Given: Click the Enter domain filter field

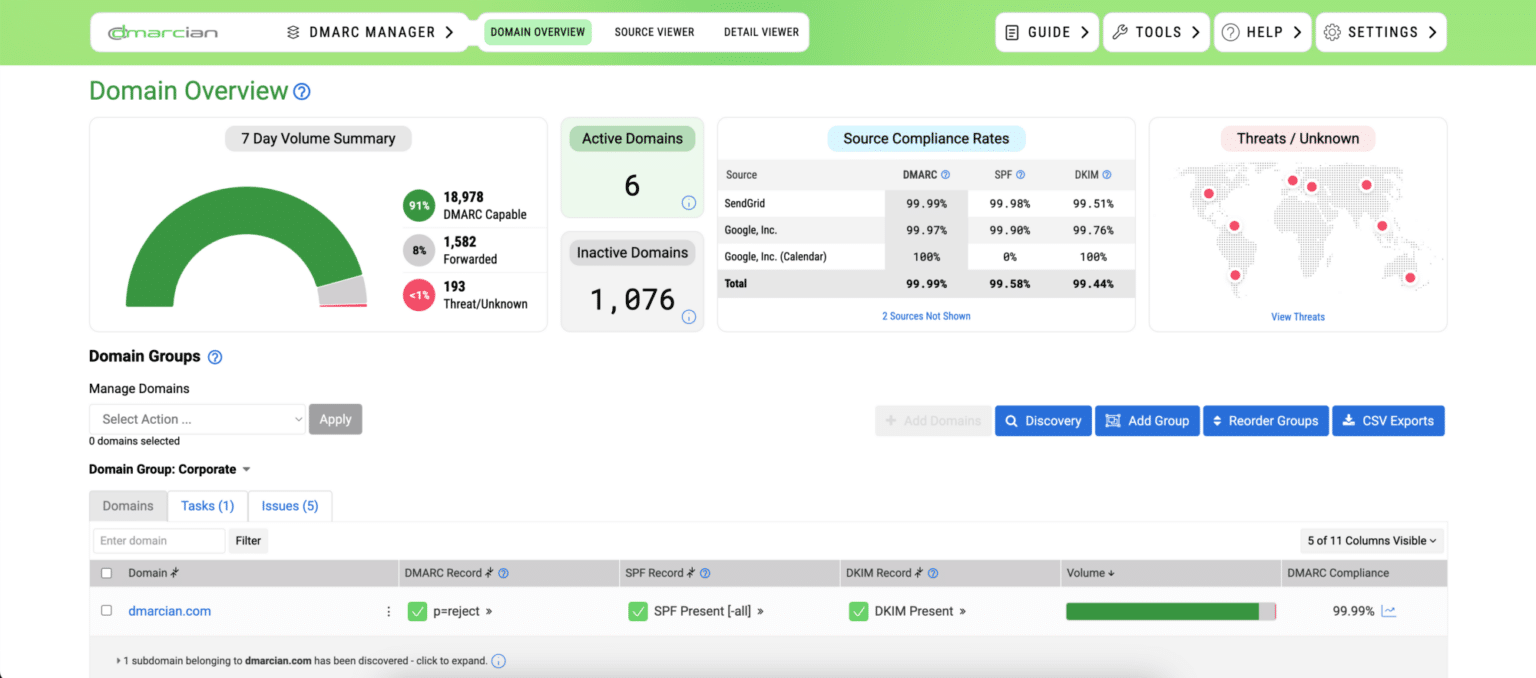Looking at the screenshot, I should (159, 541).
